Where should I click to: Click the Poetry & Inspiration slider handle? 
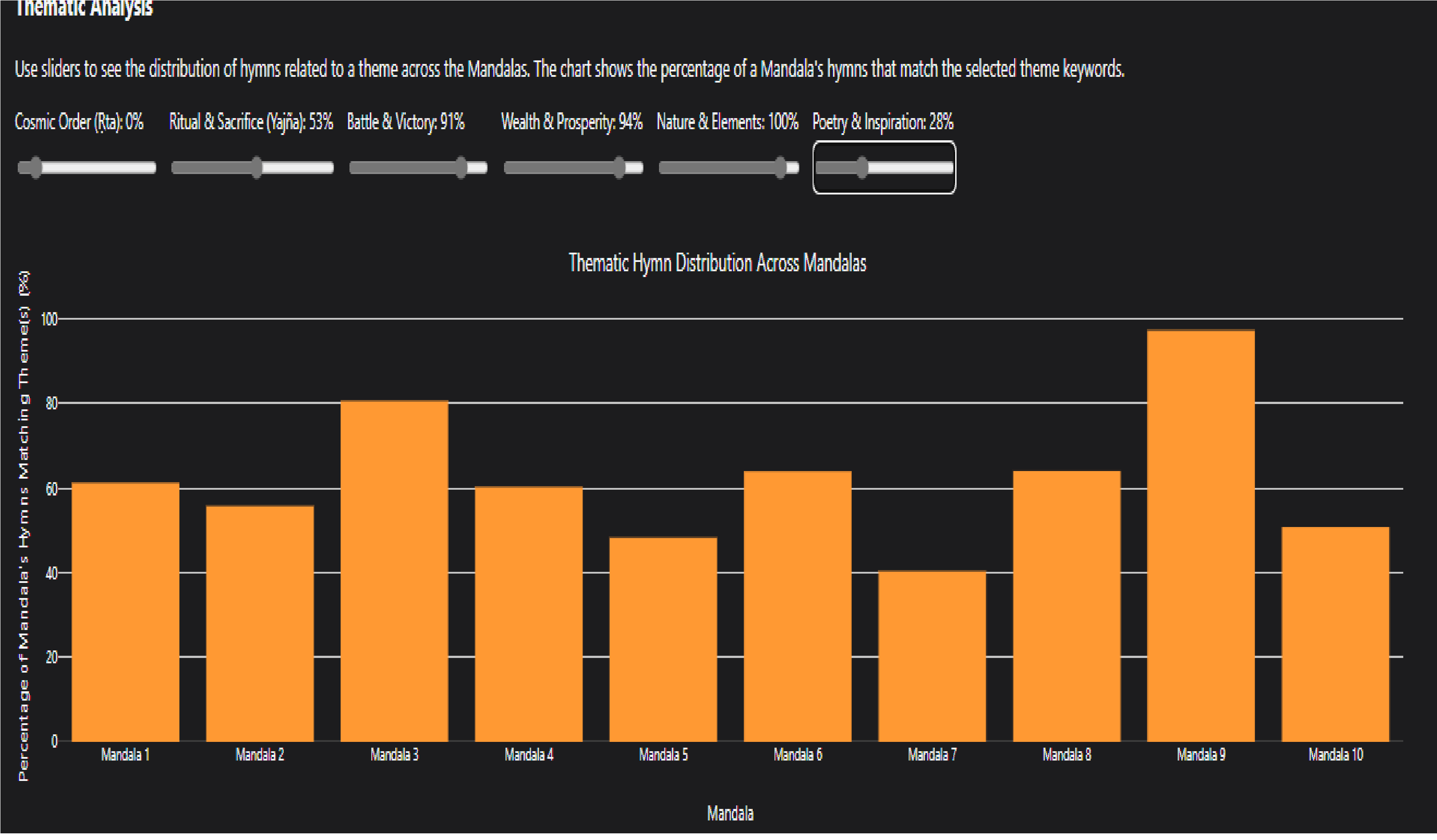click(x=862, y=168)
